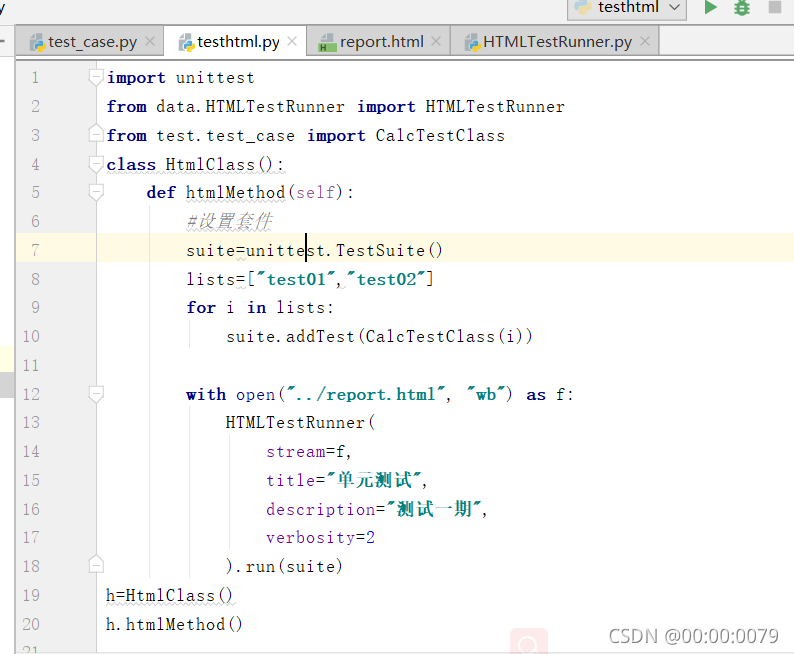
Task: Click 'stream=f' on line 14
Action: [x=306, y=452]
